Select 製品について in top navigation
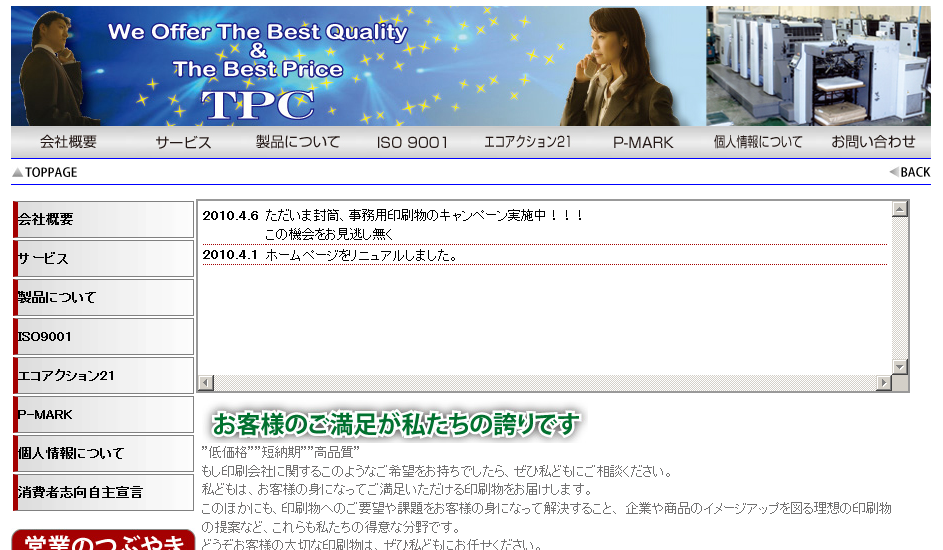 coord(298,142)
